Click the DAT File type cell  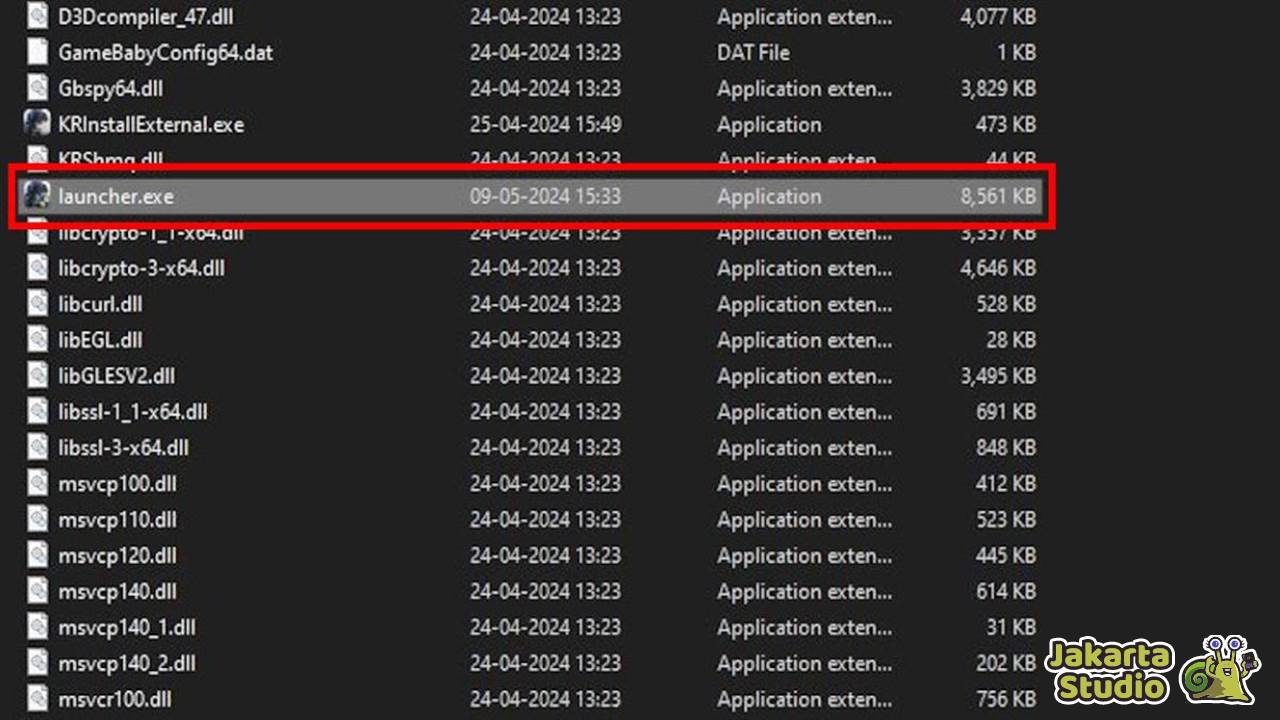(x=753, y=53)
